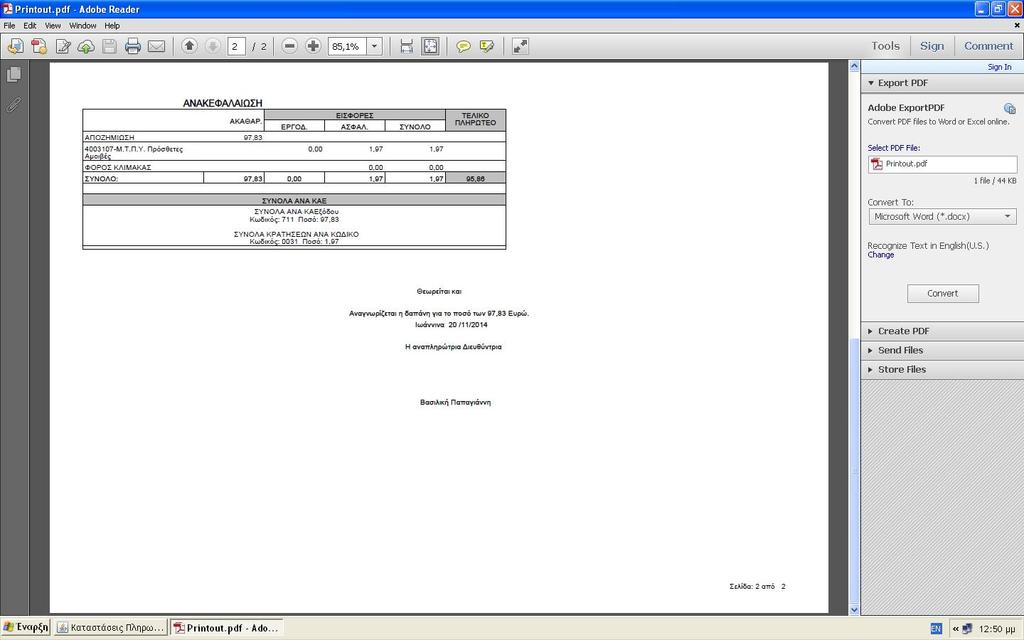Click the Open file toolbar icon

click(x=16, y=46)
